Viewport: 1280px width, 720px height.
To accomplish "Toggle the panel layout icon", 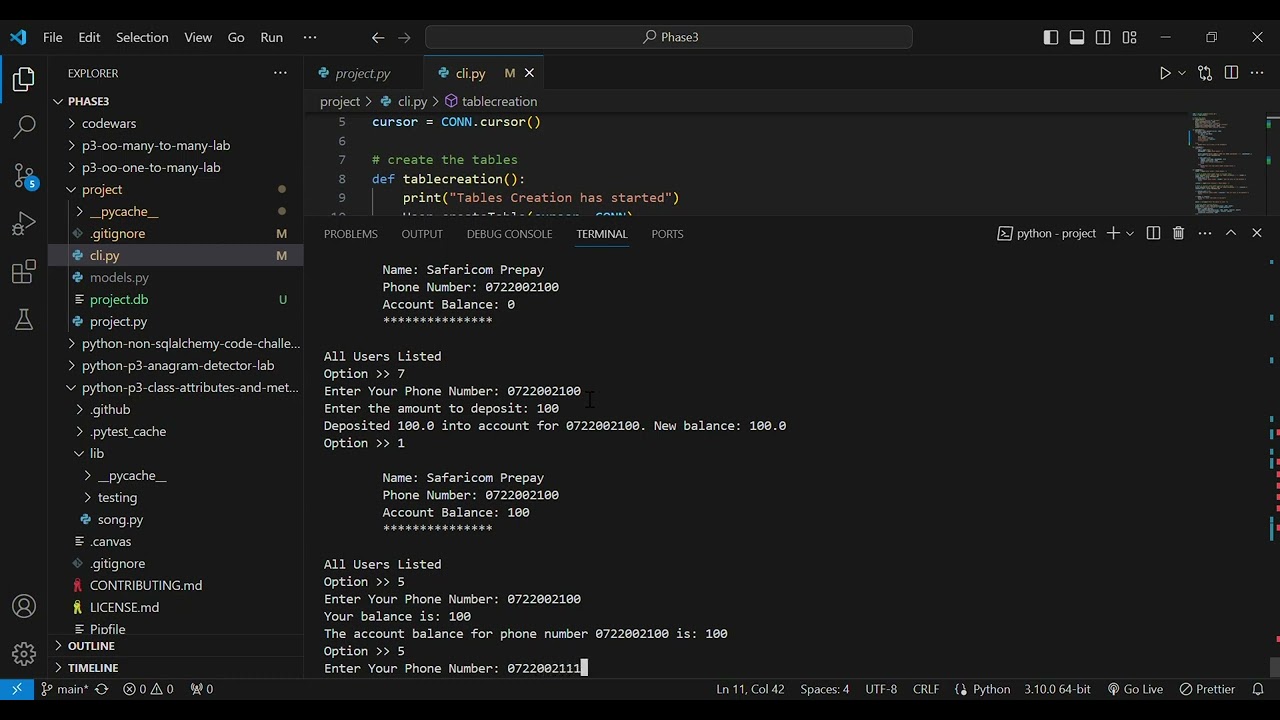I will coord(1077,37).
